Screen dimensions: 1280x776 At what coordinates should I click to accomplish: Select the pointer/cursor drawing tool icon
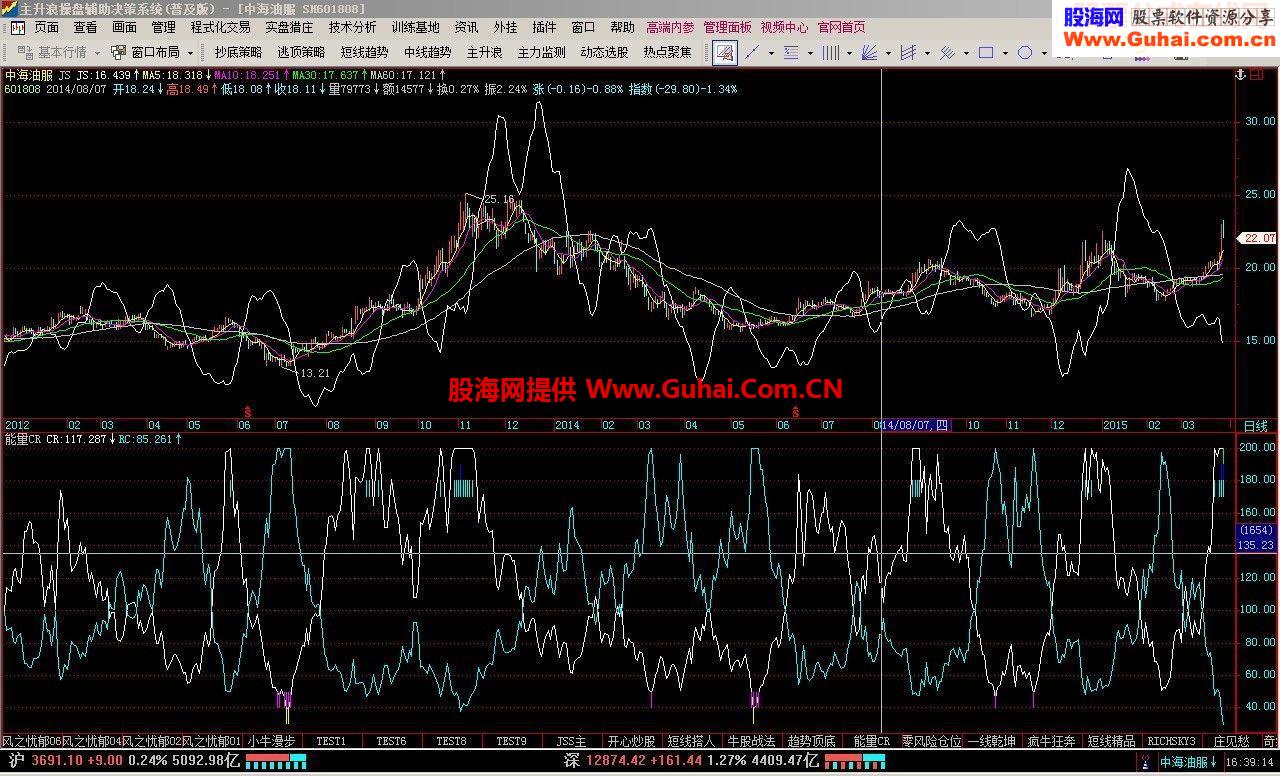point(726,52)
